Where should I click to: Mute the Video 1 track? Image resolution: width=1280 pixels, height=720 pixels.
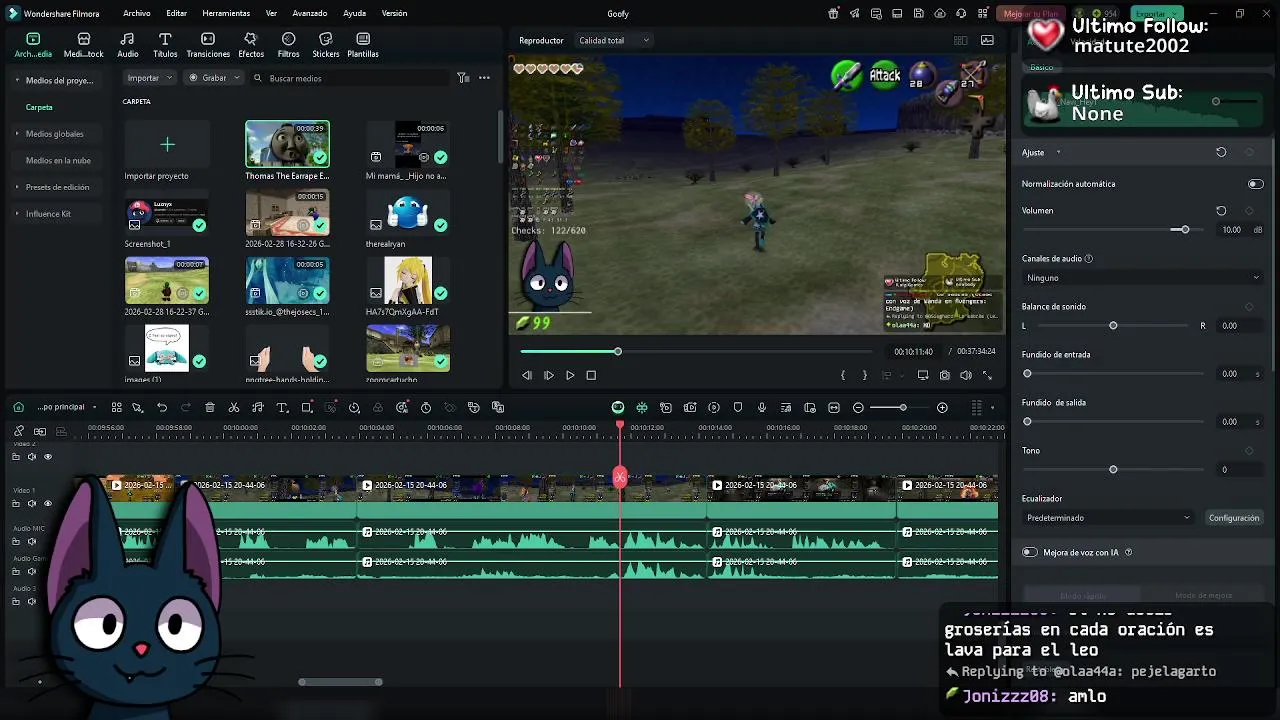[x=31, y=504]
